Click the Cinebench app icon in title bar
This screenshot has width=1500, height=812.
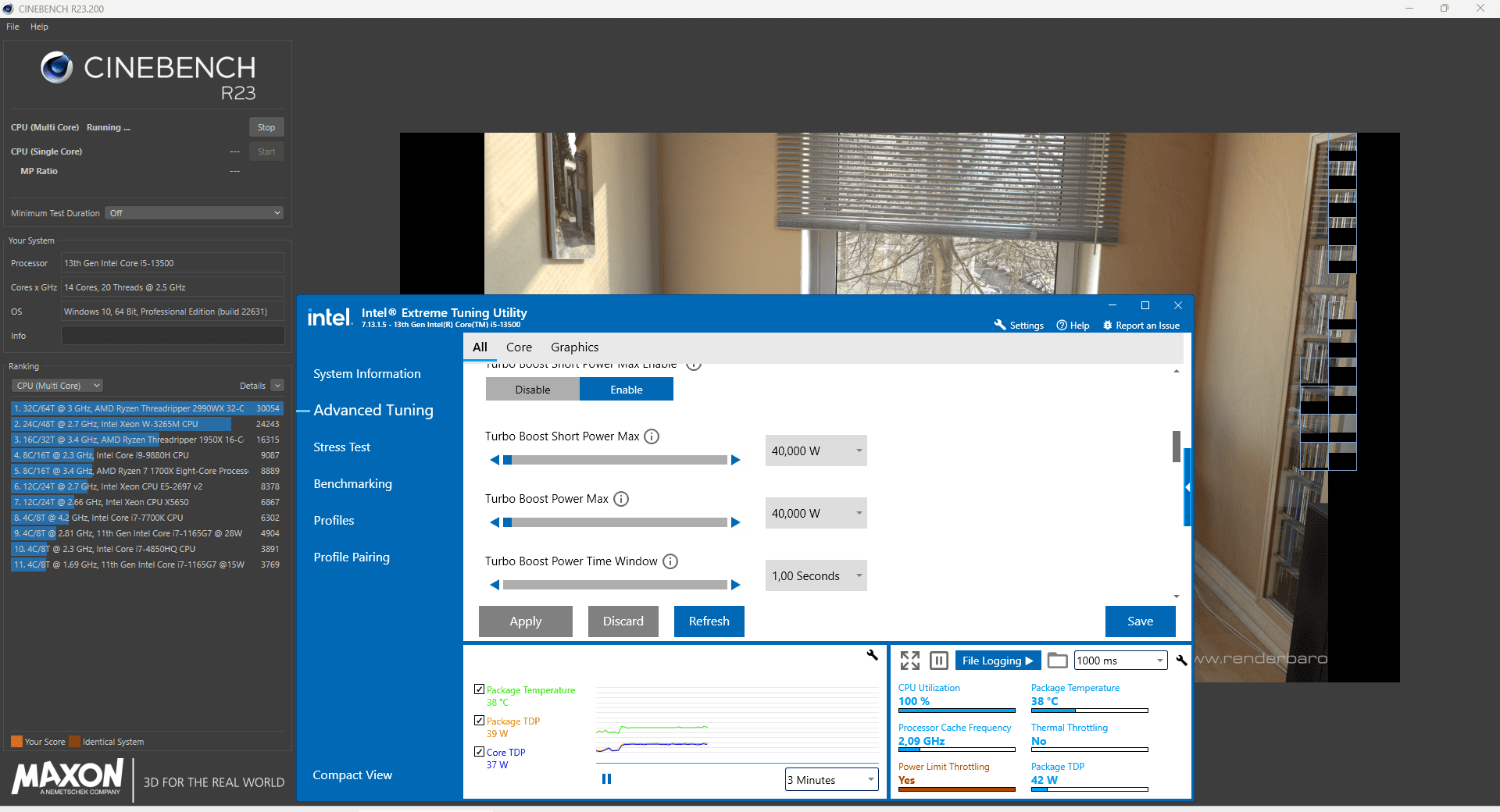point(9,9)
